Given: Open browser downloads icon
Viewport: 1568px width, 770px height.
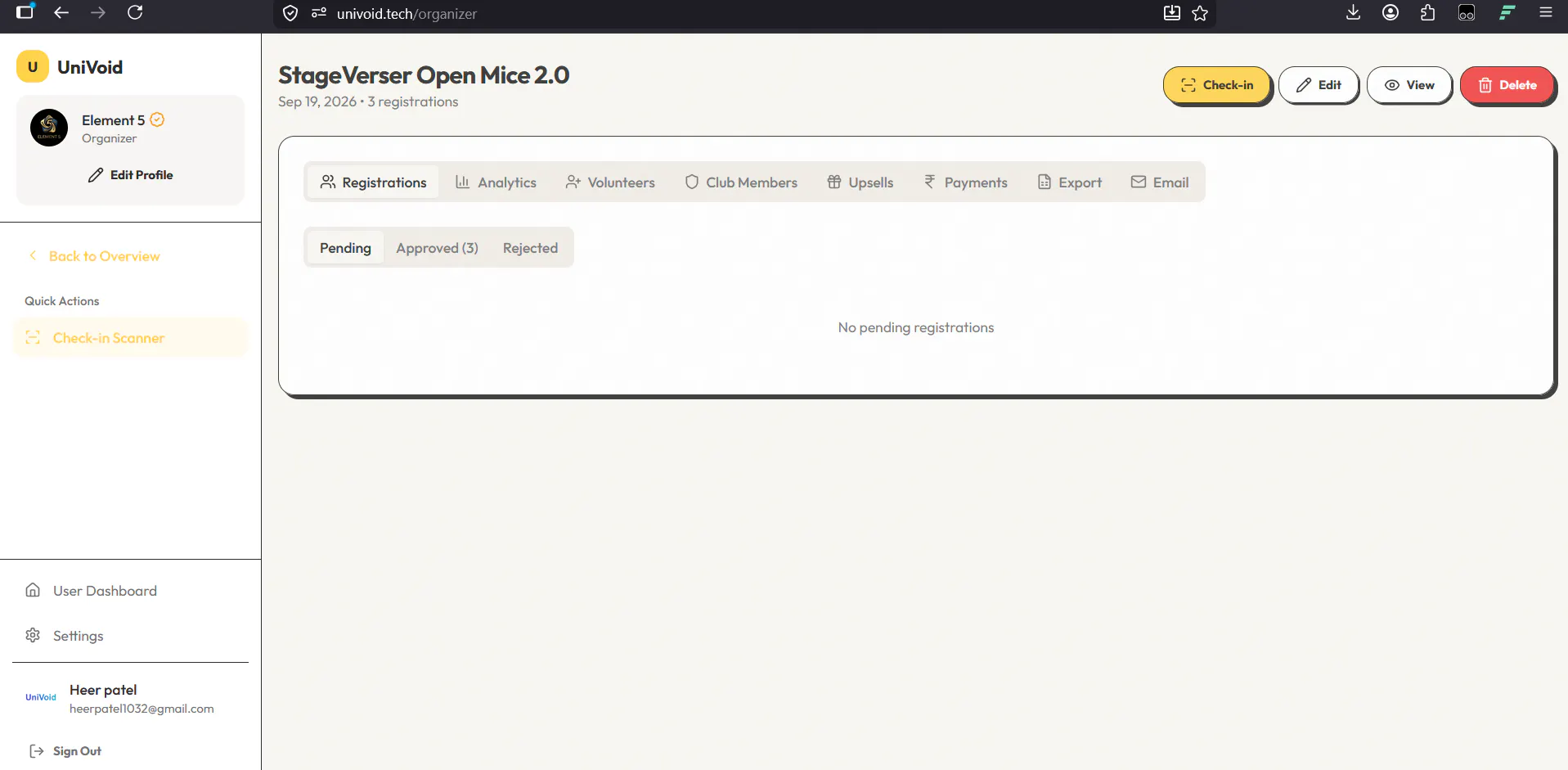Looking at the screenshot, I should pyautogui.click(x=1354, y=12).
